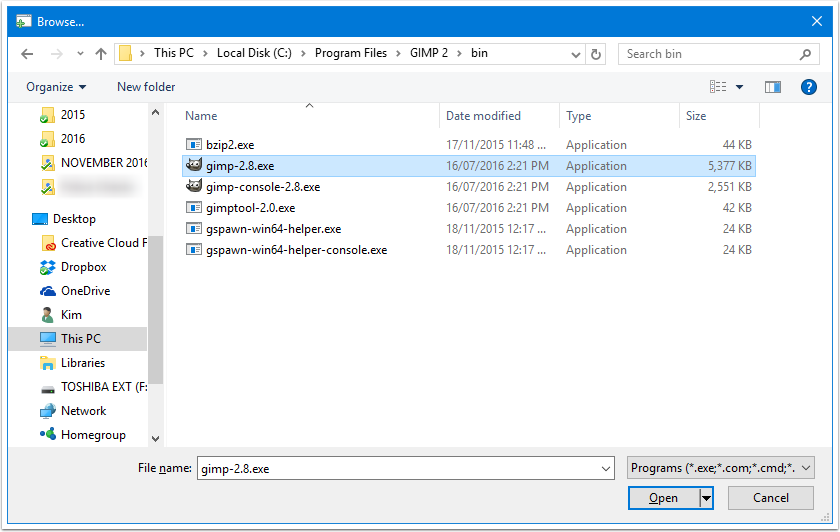Select Dropbox in the navigation pane
The width and height of the screenshot is (840, 532).
tap(84, 267)
